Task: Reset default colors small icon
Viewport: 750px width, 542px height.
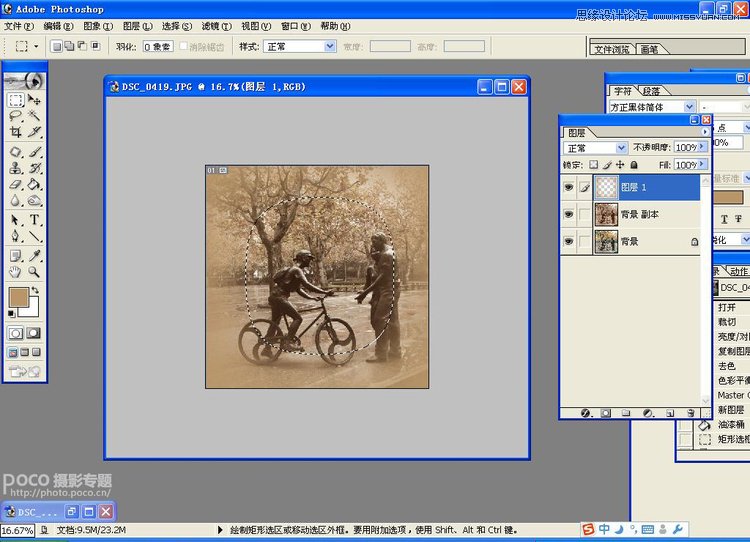Action: 11,314
